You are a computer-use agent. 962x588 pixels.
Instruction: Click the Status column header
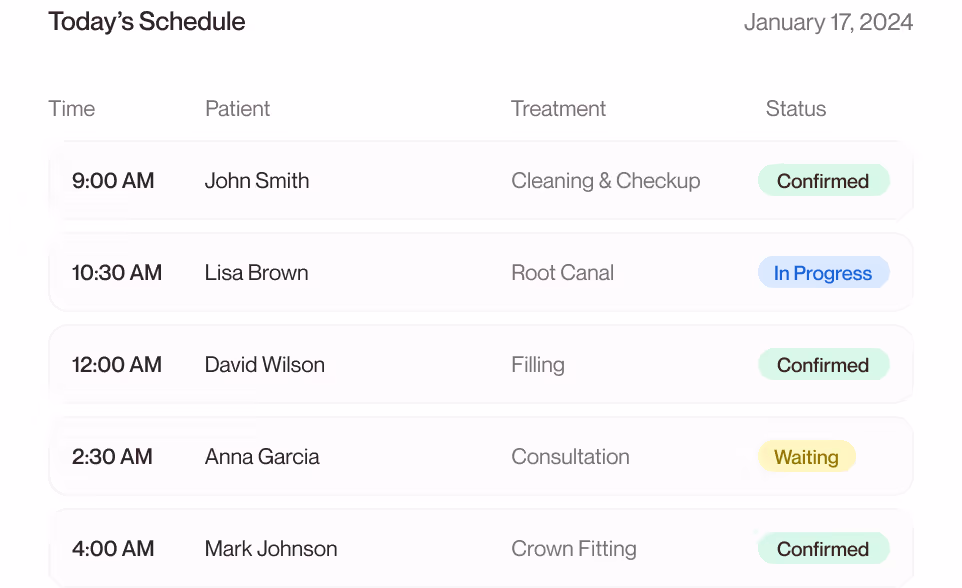(x=795, y=108)
